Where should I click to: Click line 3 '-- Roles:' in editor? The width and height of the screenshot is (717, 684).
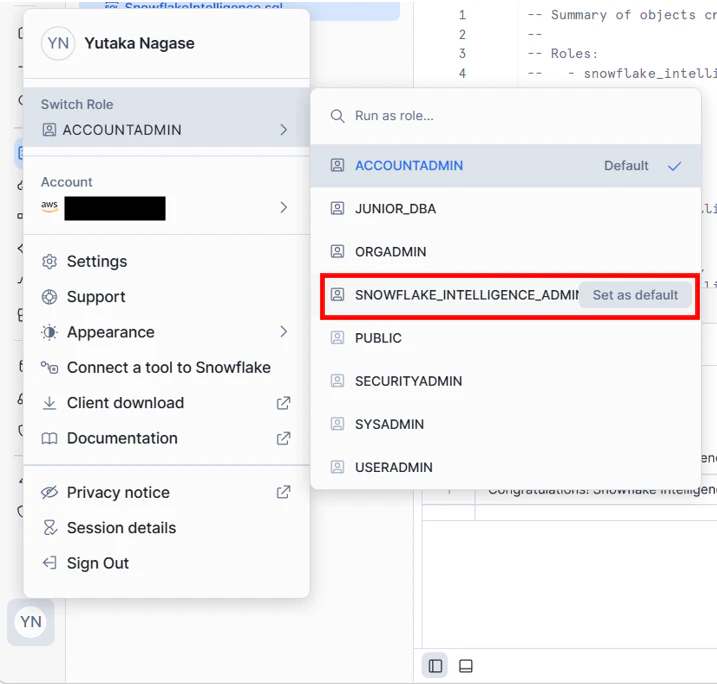pos(562,54)
